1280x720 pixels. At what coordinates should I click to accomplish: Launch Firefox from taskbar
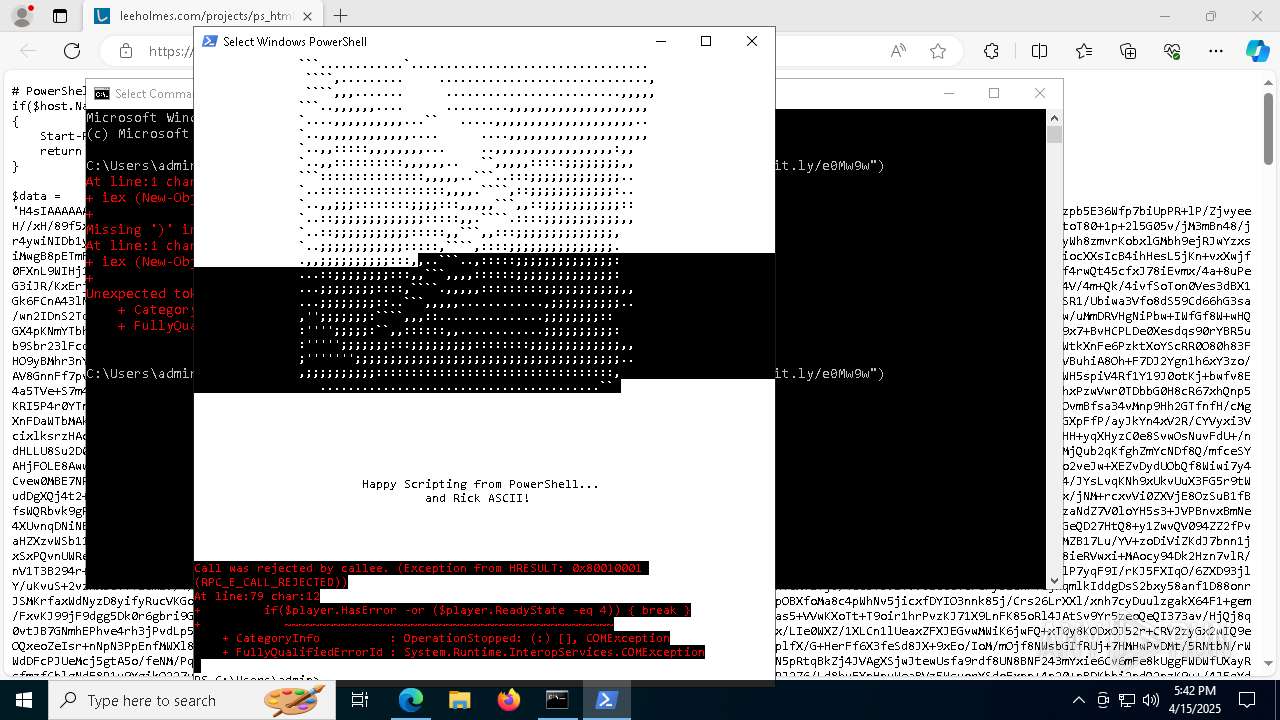pyautogui.click(x=509, y=700)
